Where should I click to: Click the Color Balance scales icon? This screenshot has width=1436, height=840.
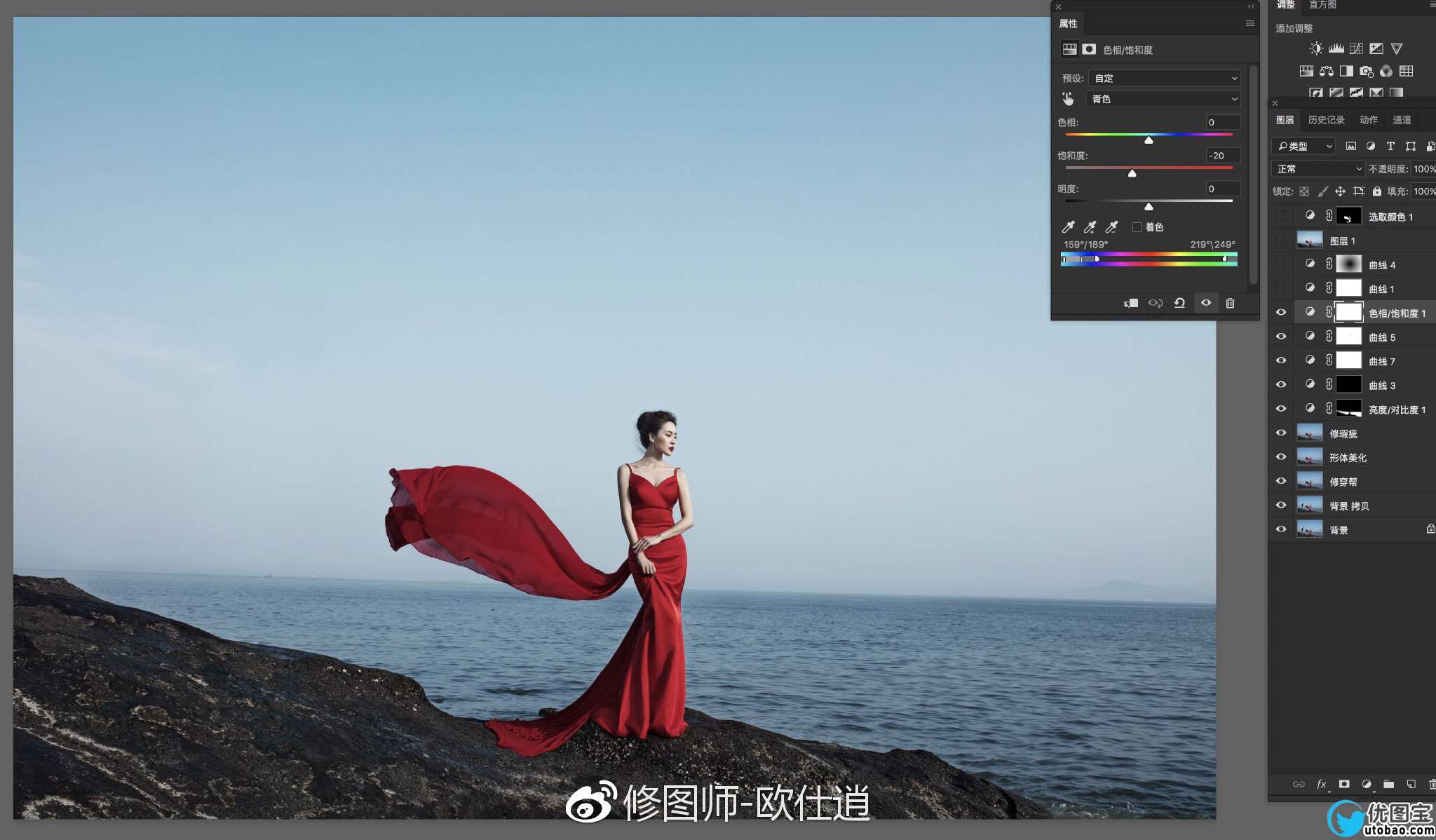1326,71
